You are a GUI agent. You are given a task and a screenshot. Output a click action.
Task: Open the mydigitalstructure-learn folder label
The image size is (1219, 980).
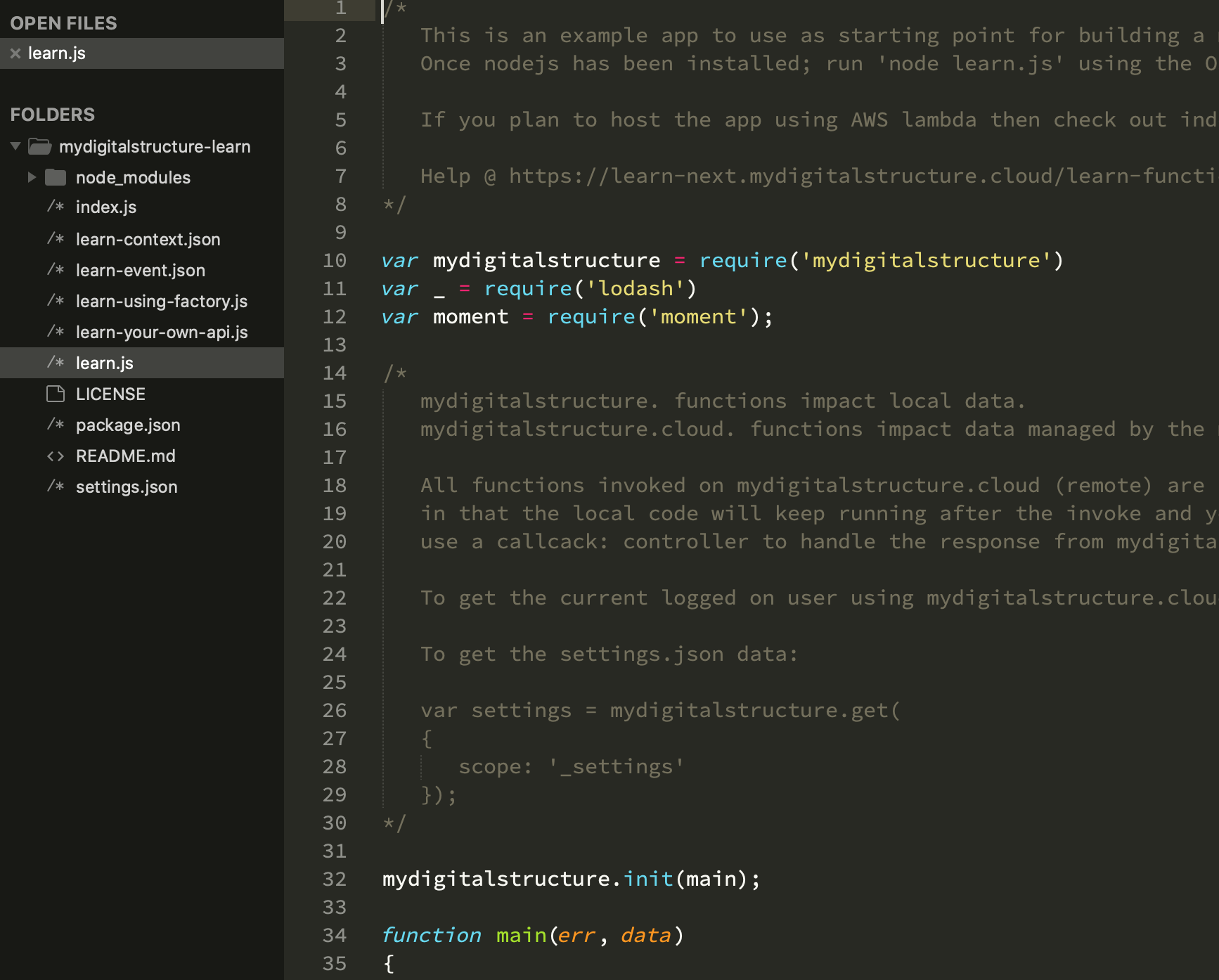(x=155, y=146)
